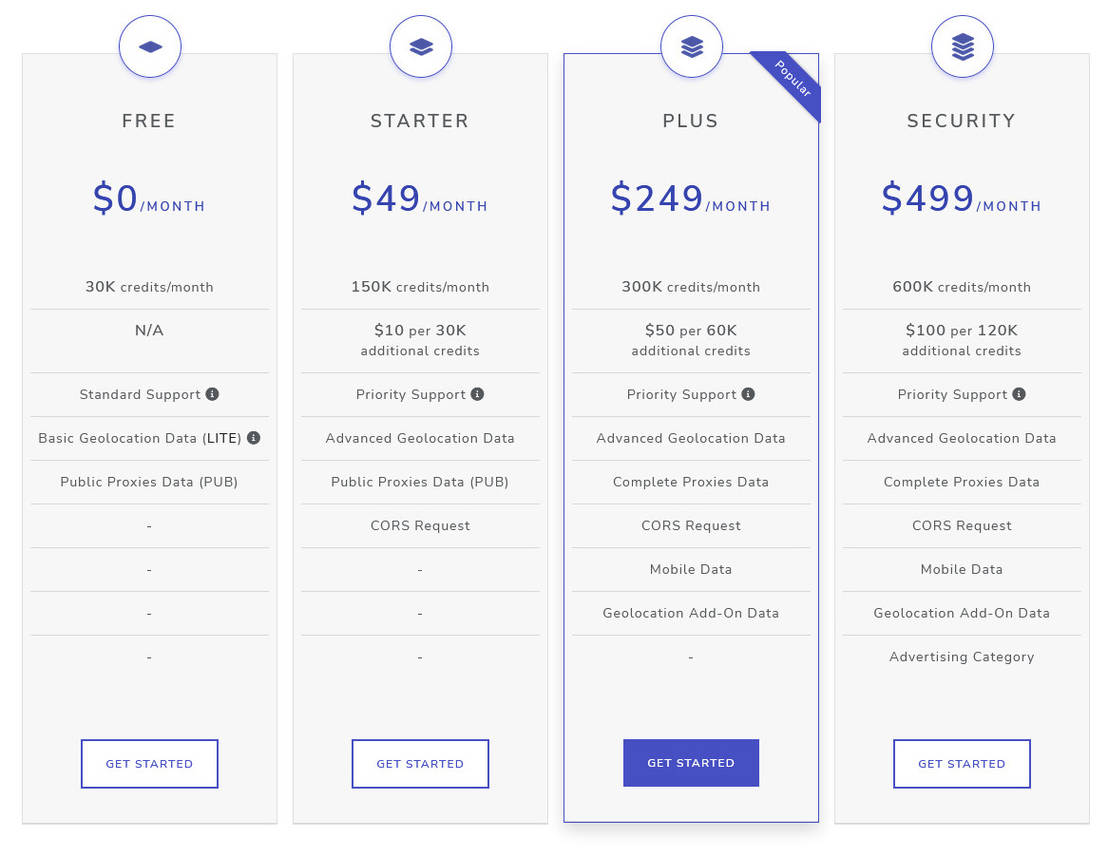Open Priority Support info icon in STARTER plan

pyautogui.click(x=478, y=394)
